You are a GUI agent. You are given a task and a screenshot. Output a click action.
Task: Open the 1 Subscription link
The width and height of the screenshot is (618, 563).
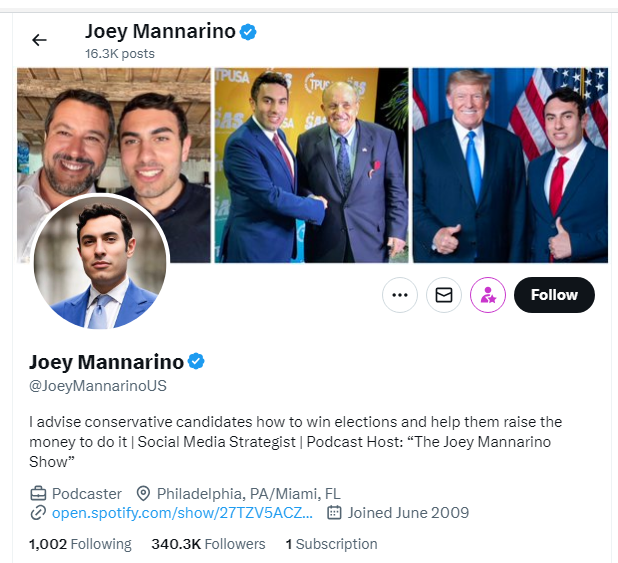click(331, 544)
